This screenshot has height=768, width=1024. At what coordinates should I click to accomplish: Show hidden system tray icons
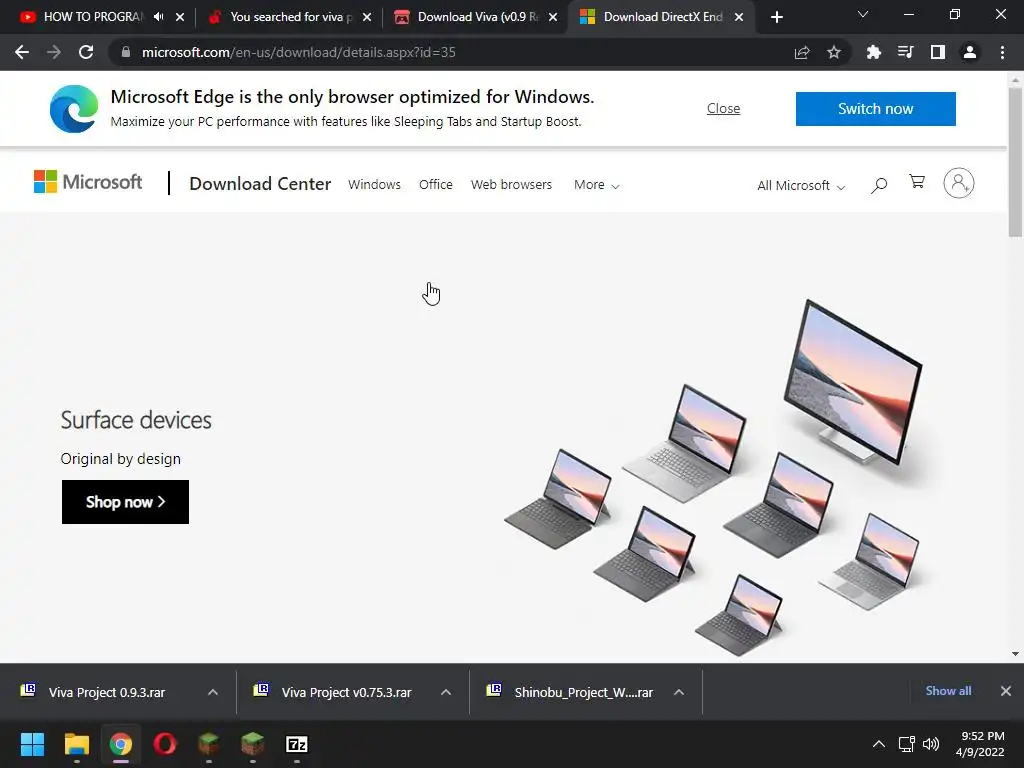tap(879, 744)
